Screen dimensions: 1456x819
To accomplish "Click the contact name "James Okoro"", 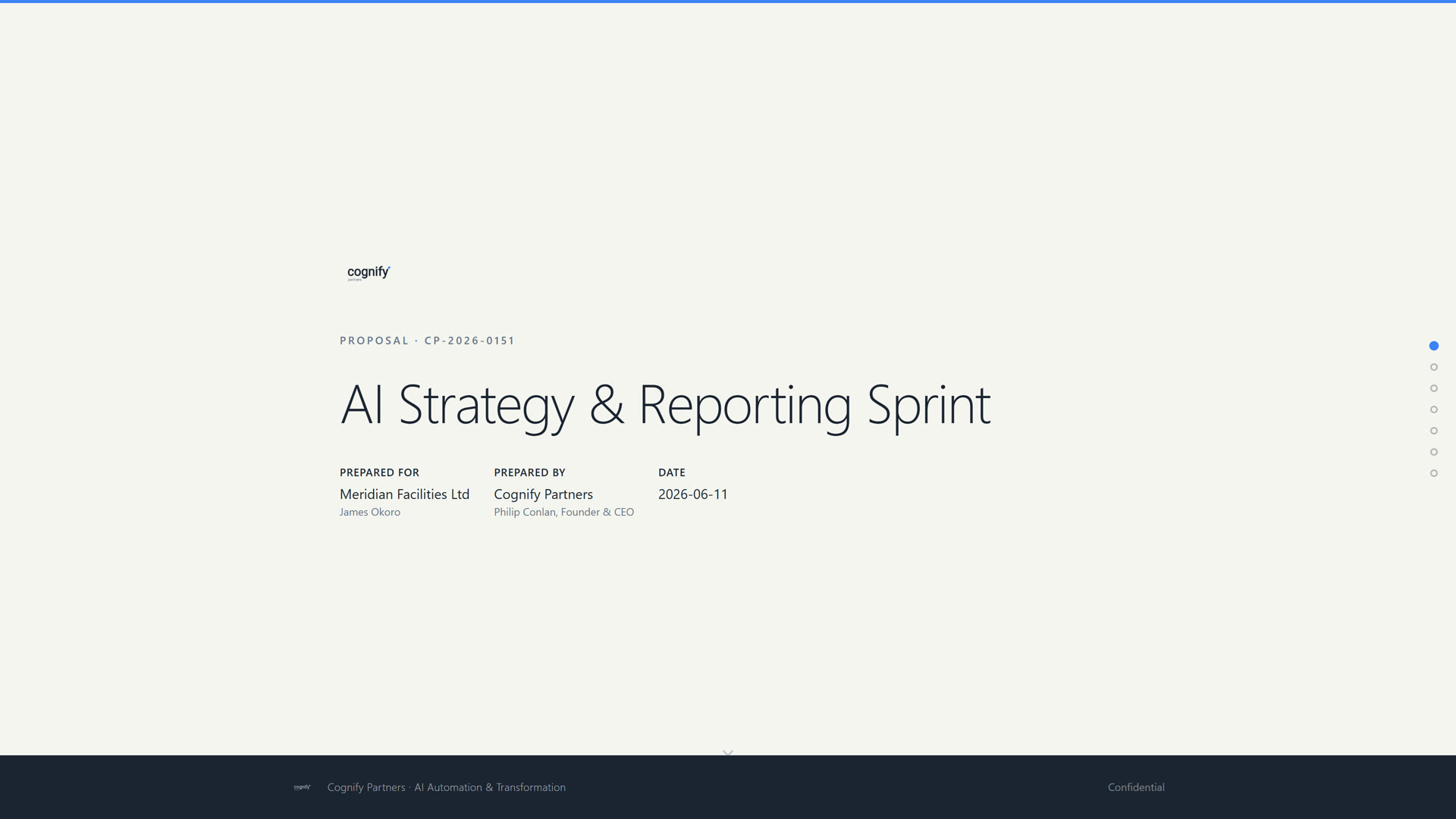I will pos(370,512).
